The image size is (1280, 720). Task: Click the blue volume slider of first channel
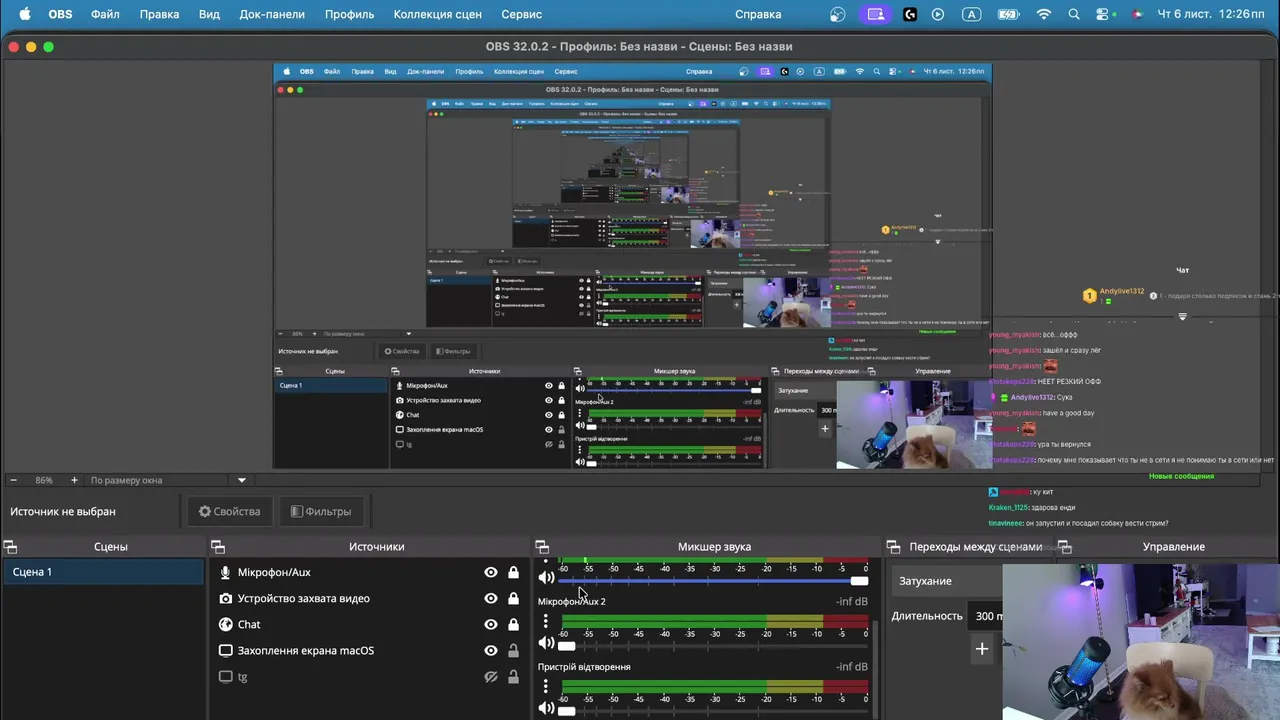pyautogui.click(x=714, y=581)
